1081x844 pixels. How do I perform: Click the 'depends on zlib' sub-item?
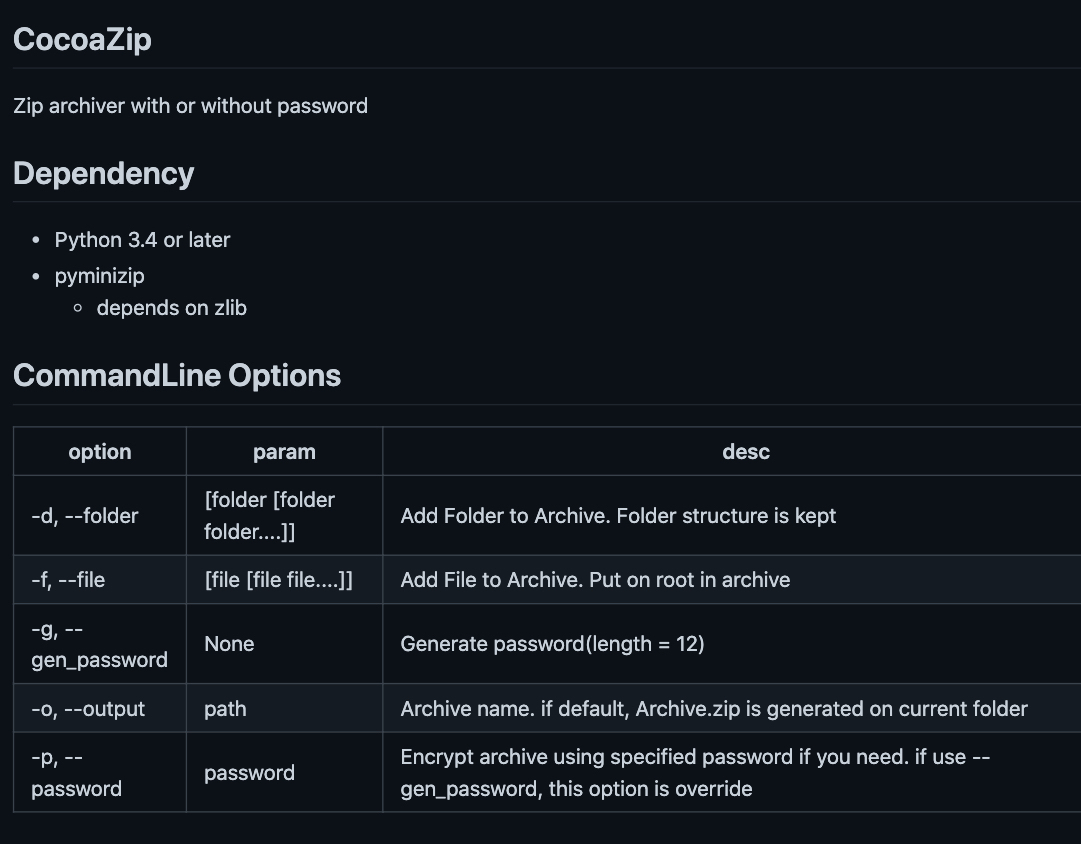(x=172, y=308)
